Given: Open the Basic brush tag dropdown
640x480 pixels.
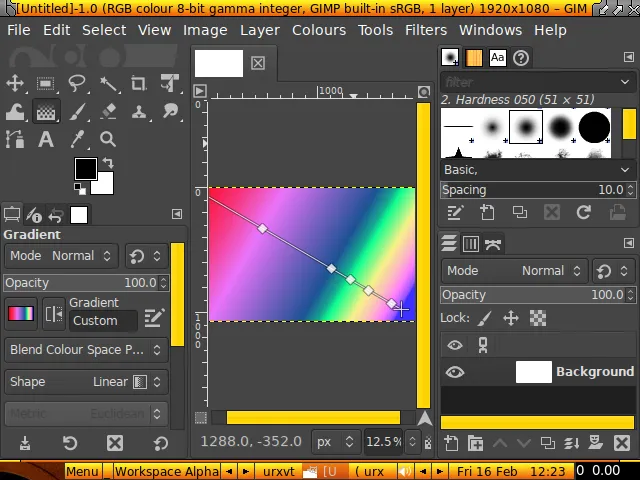Looking at the screenshot, I should [x=538, y=169].
